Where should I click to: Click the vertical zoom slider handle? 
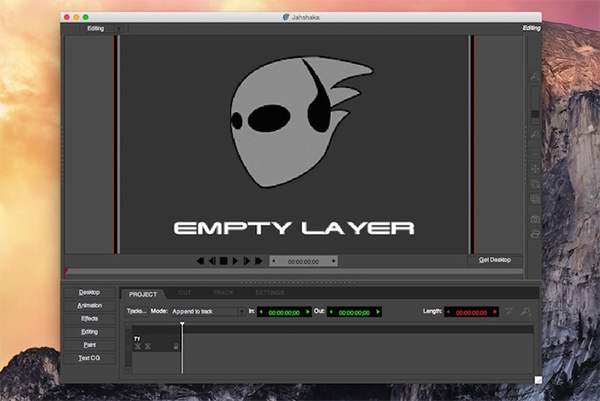tap(535, 114)
